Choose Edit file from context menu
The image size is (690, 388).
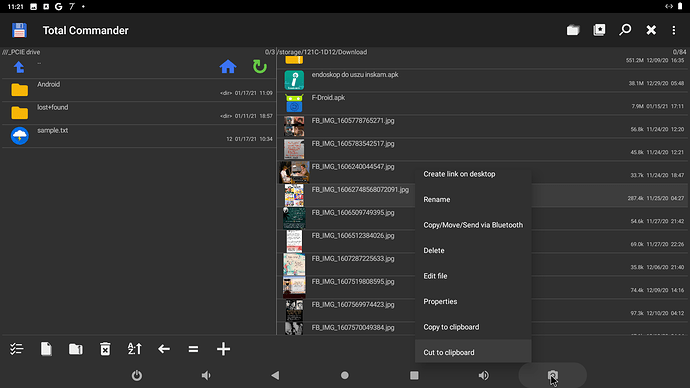tap(473, 276)
